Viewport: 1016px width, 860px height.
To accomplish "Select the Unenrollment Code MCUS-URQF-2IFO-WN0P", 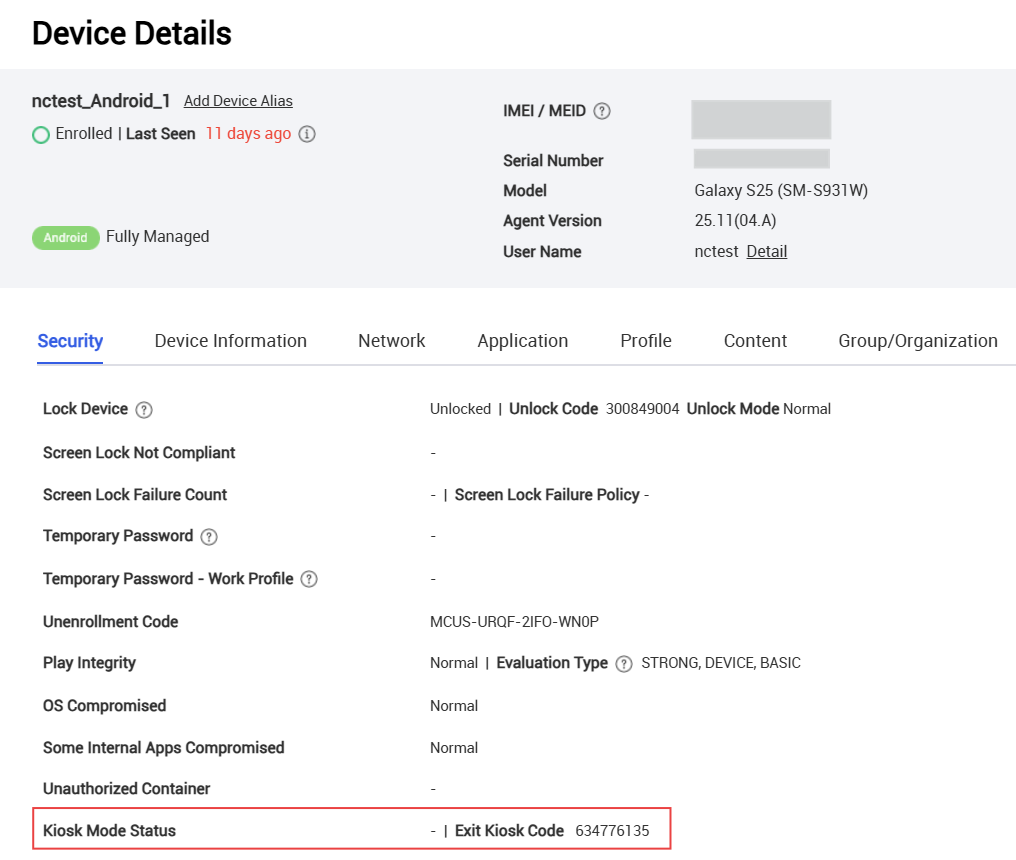I will pos(514,620).
